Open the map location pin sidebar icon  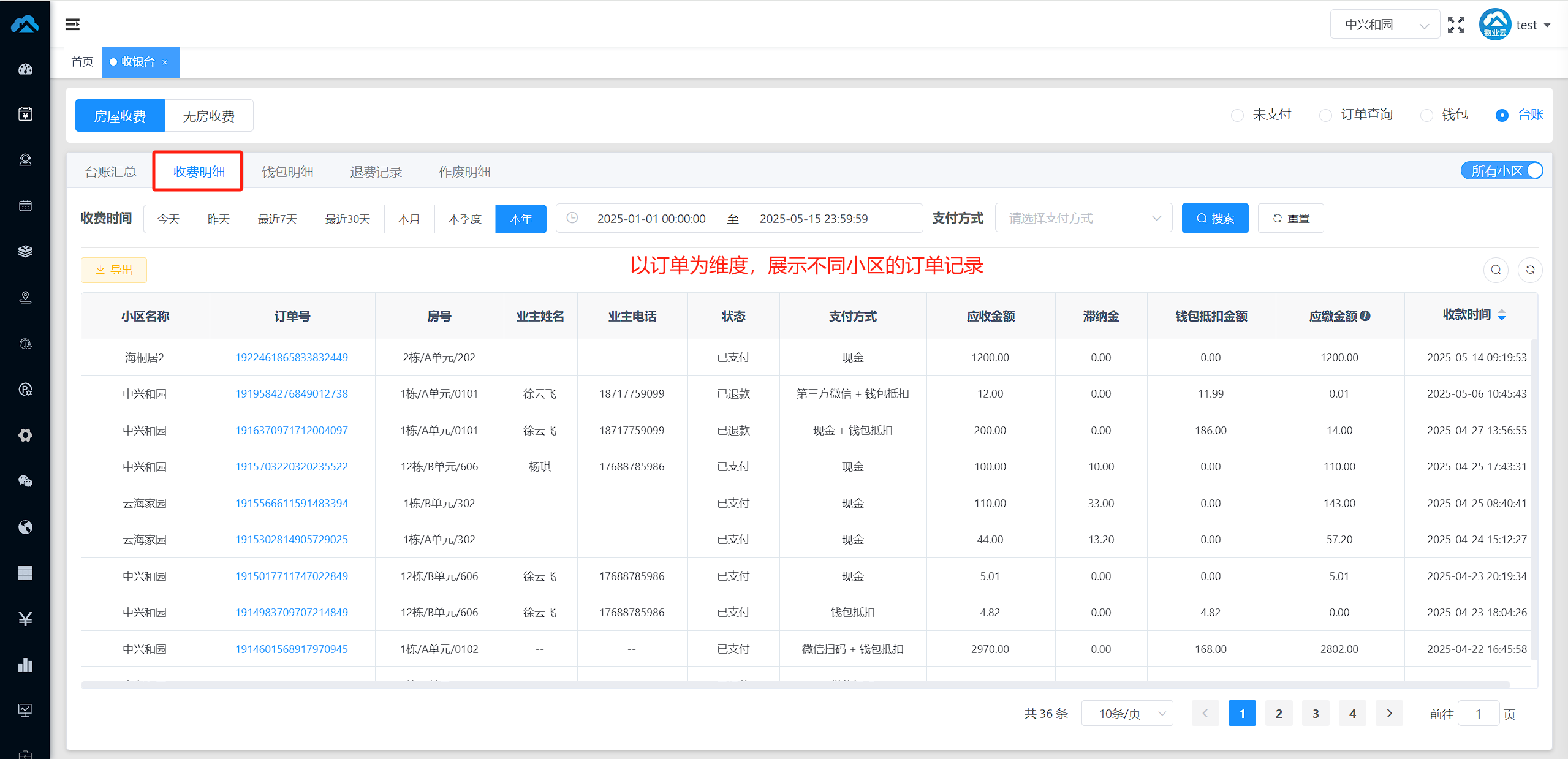tap(25, 298)
